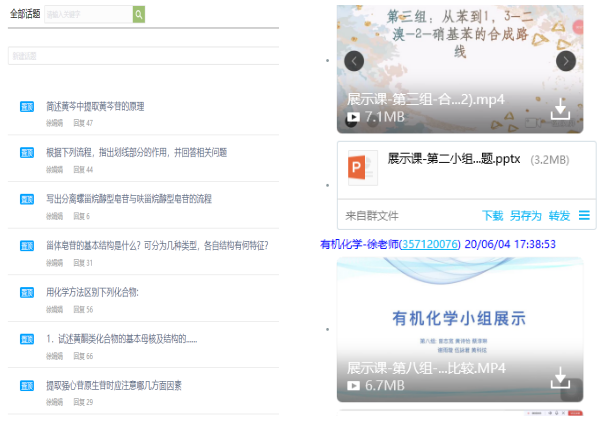Image resolution: width=608 pixels, height=421 pixels.
Task: Download the 展示课-第三组 mp4 video
Action: (561, 109)
